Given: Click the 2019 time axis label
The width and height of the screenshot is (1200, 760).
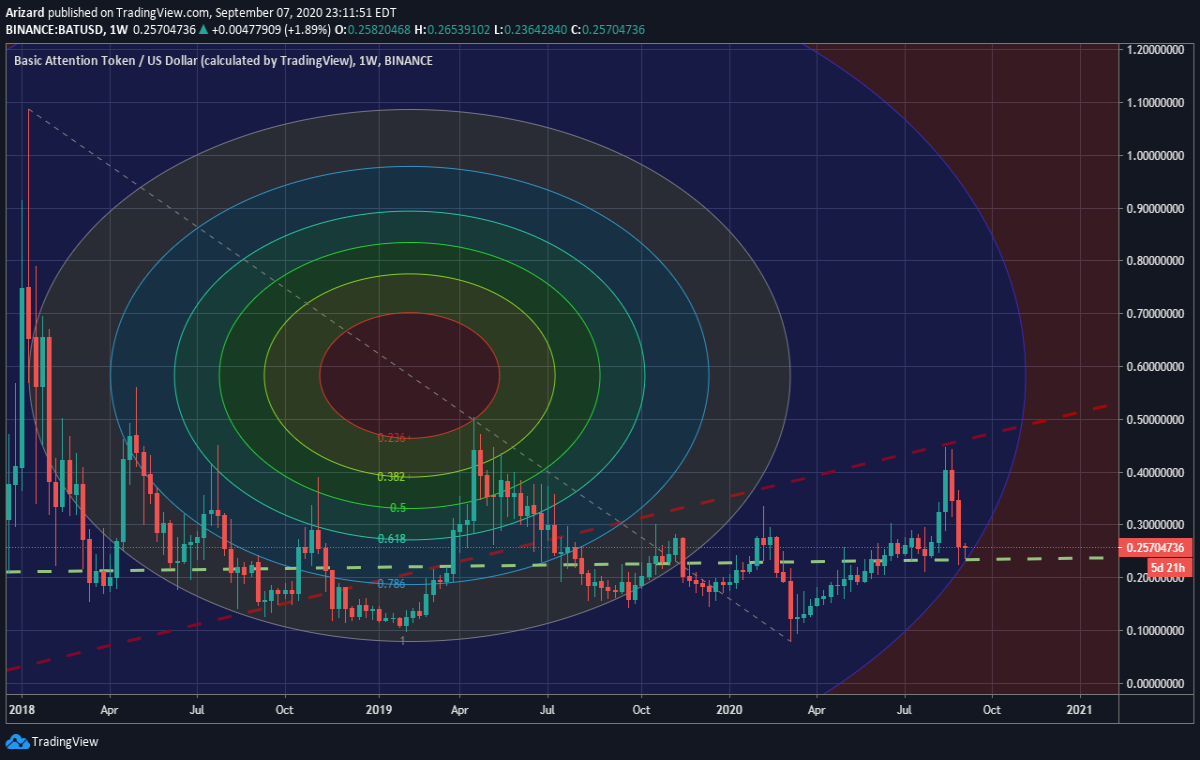Looking at the screenshot, I should pos(379,708).
